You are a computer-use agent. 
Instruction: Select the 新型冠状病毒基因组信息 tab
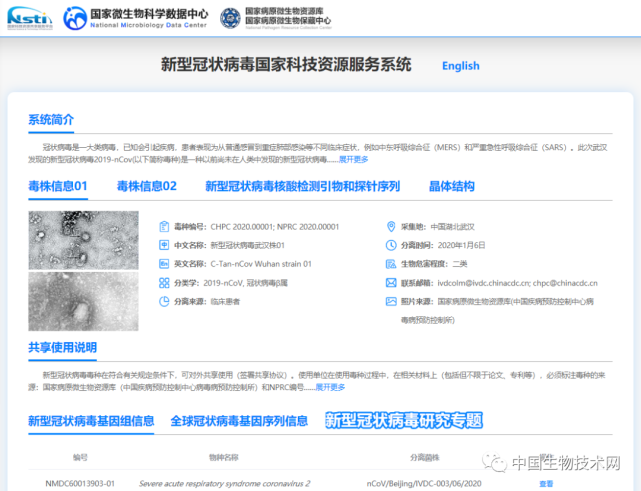[x=91, y=421]
